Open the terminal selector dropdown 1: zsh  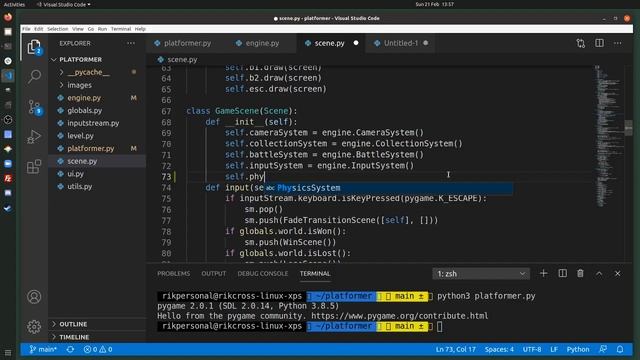(481, 273)
